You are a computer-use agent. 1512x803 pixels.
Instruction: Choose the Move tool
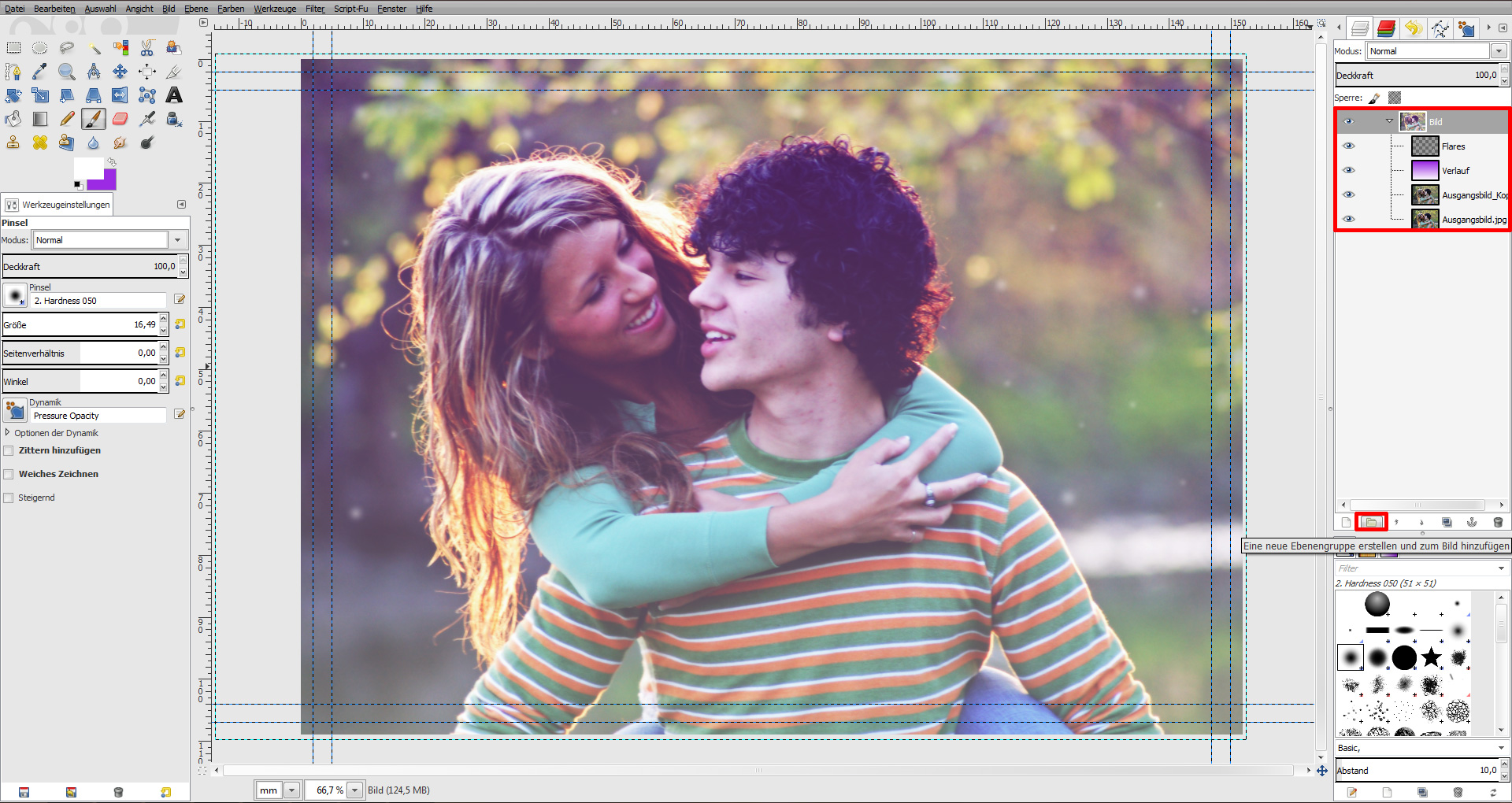[120, 72]
